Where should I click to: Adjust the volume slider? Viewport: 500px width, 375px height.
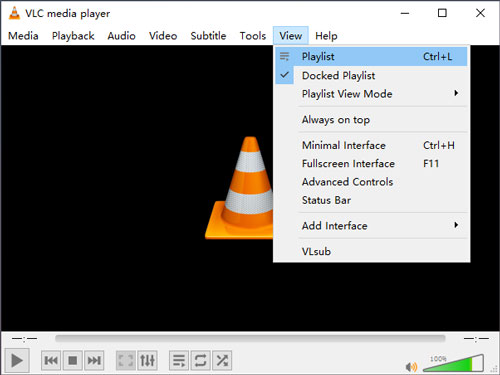pyautogui.click(x=453, y=363)
